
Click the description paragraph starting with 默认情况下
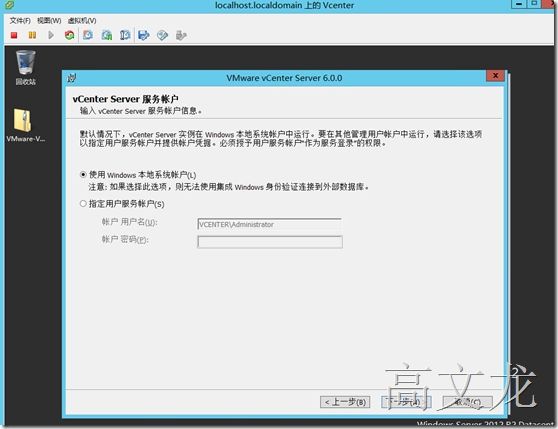281,139
